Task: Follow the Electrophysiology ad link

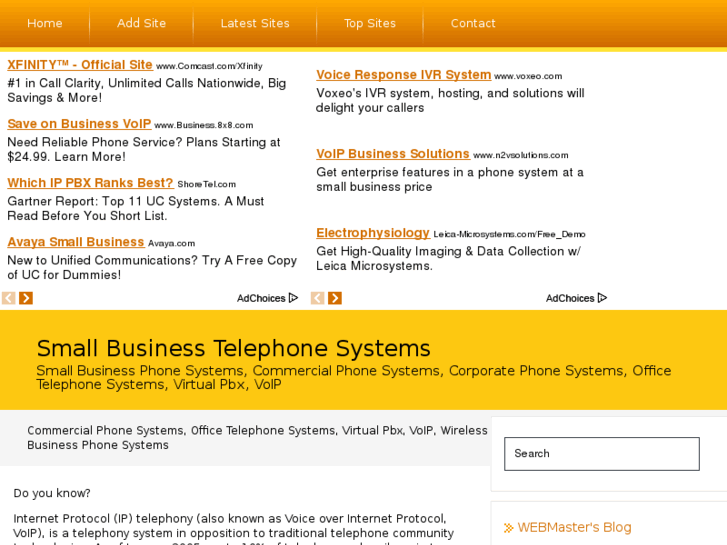Action: coord(373,233)
